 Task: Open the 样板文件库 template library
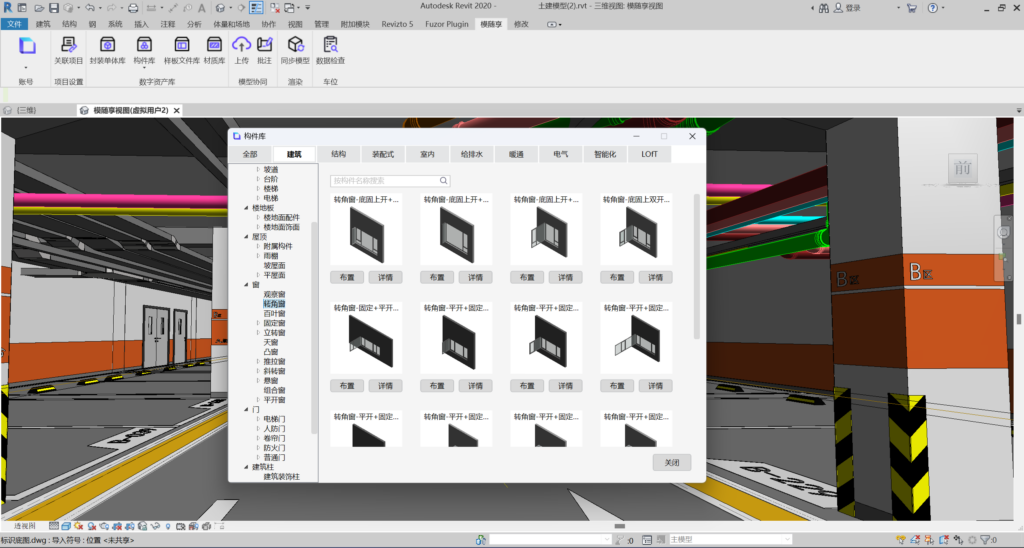181,46
